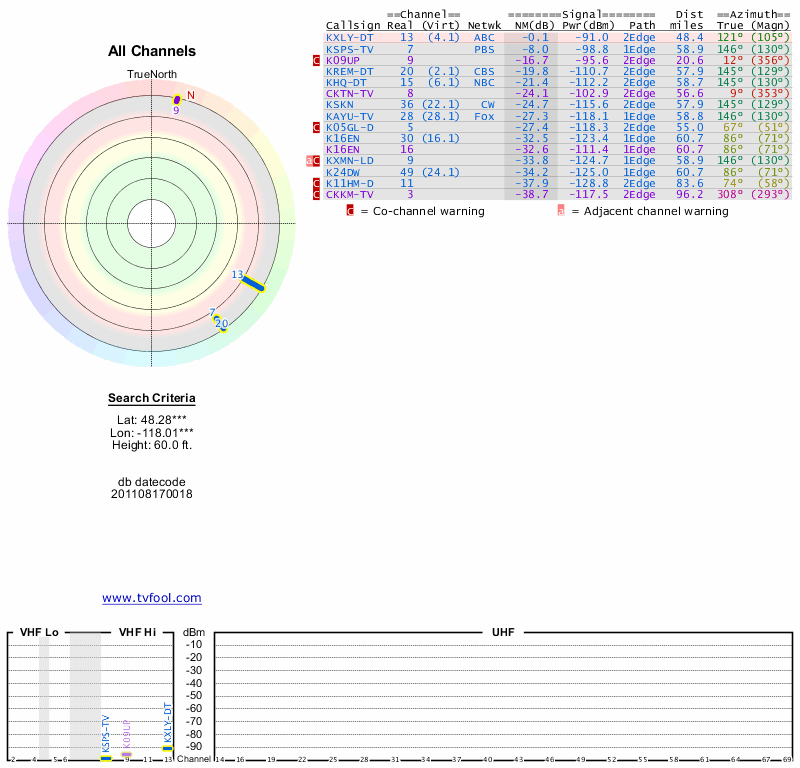This screenshot has height=768, width=800.
Task: Click the channel 13 blue bar on the radar
Action: pos(252,283)
